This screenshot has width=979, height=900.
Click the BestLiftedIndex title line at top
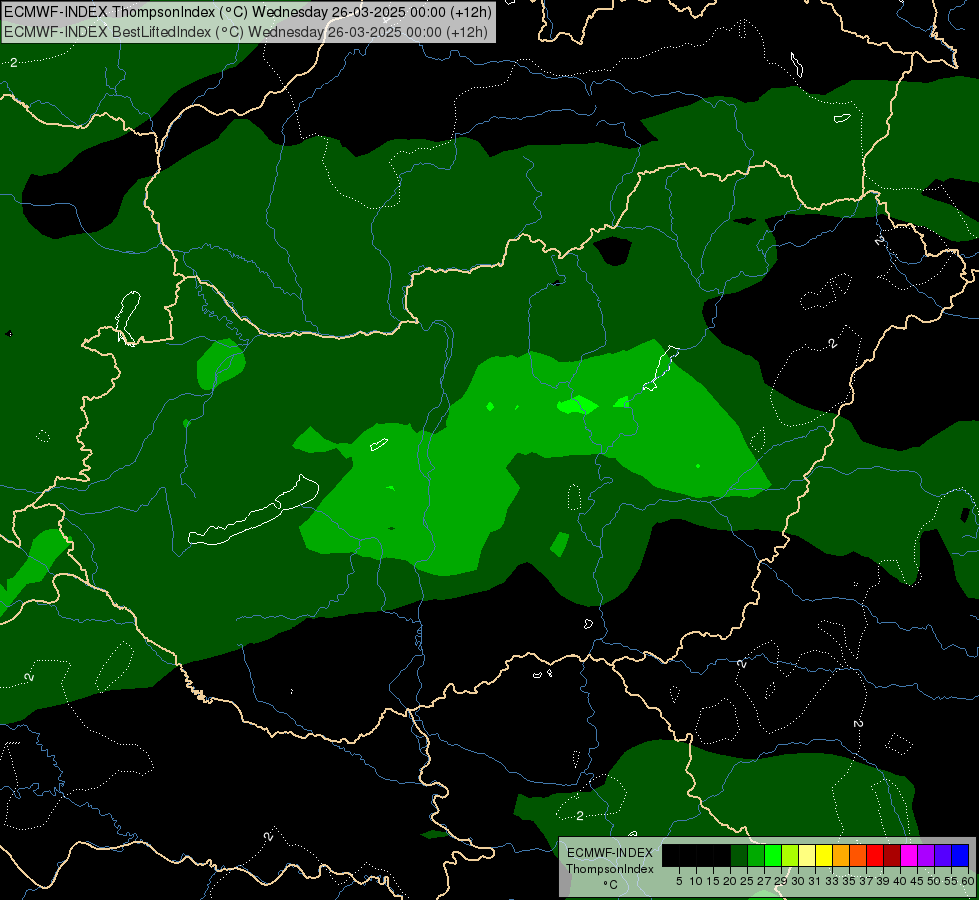[x=246, y=32]
